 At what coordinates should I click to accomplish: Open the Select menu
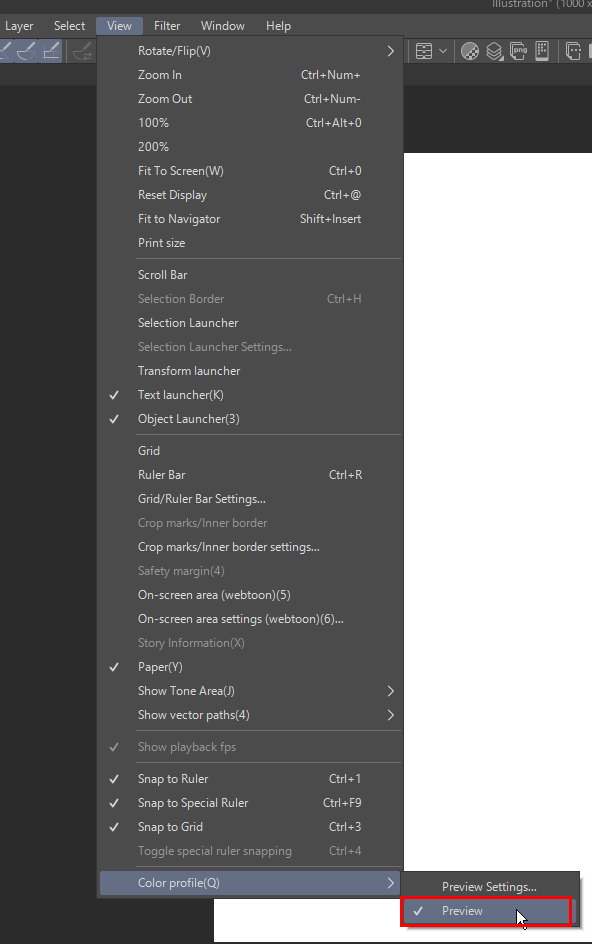tap(69, 26)
